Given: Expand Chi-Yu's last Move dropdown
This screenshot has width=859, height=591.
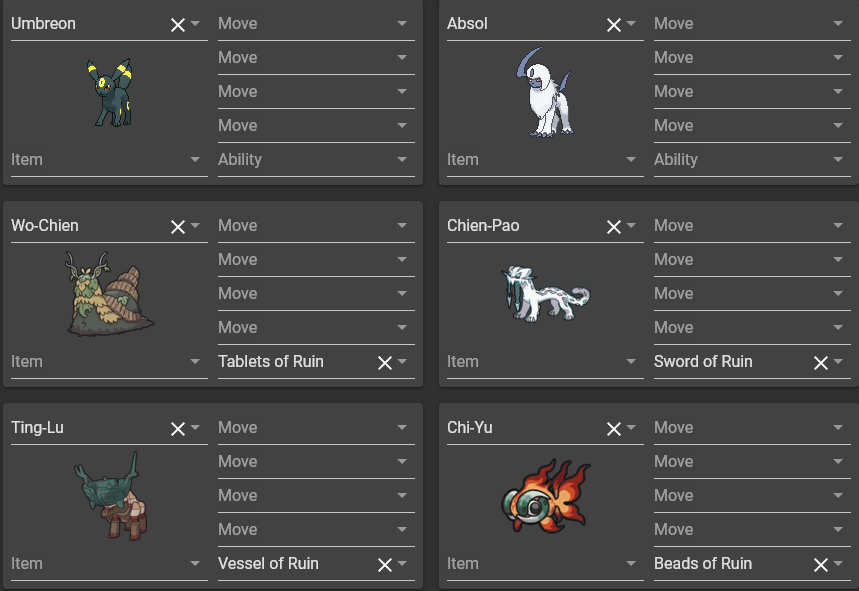Looking at the screenshot, I should 752,530.
